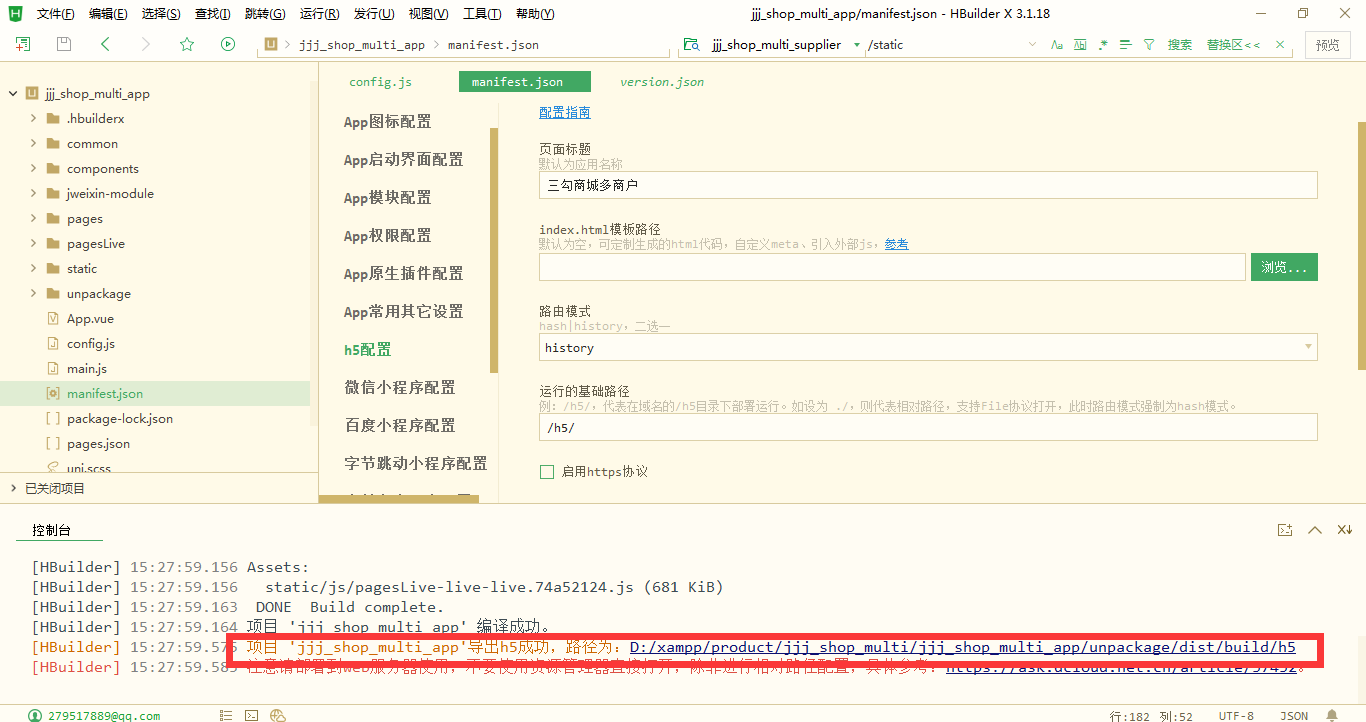
Task: Click the index.html模板路径 input field
Action: [892, 267]
